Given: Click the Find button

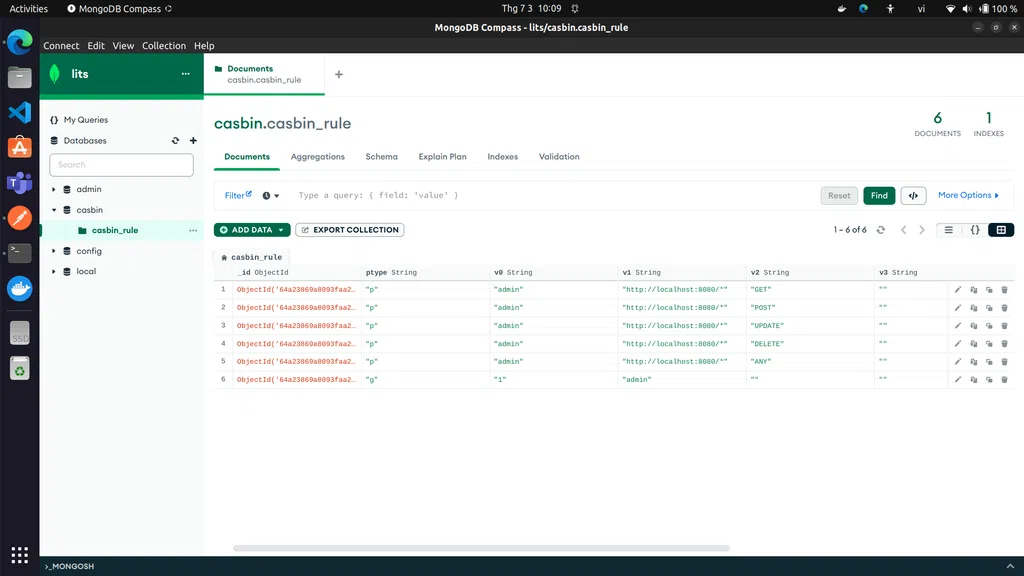Looking at the screenshot, I should [x=879, y=195].
